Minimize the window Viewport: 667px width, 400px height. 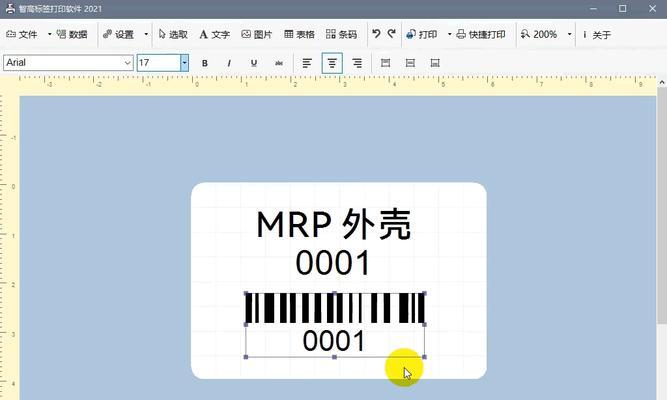point(593,9)
